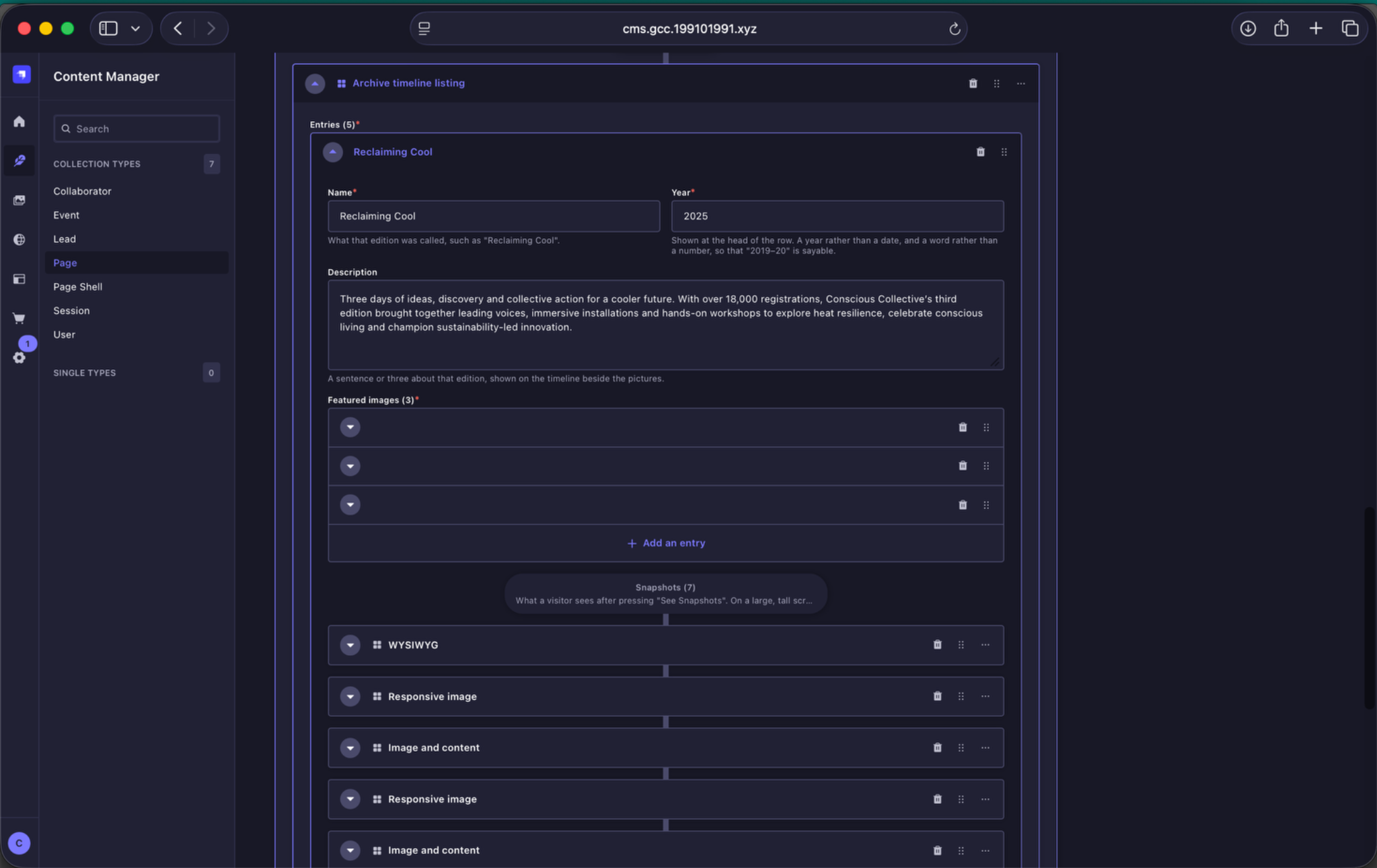Screen dimensions: 1377x868
Task: Expand the first Featured images entry
Action: [350, 427]
